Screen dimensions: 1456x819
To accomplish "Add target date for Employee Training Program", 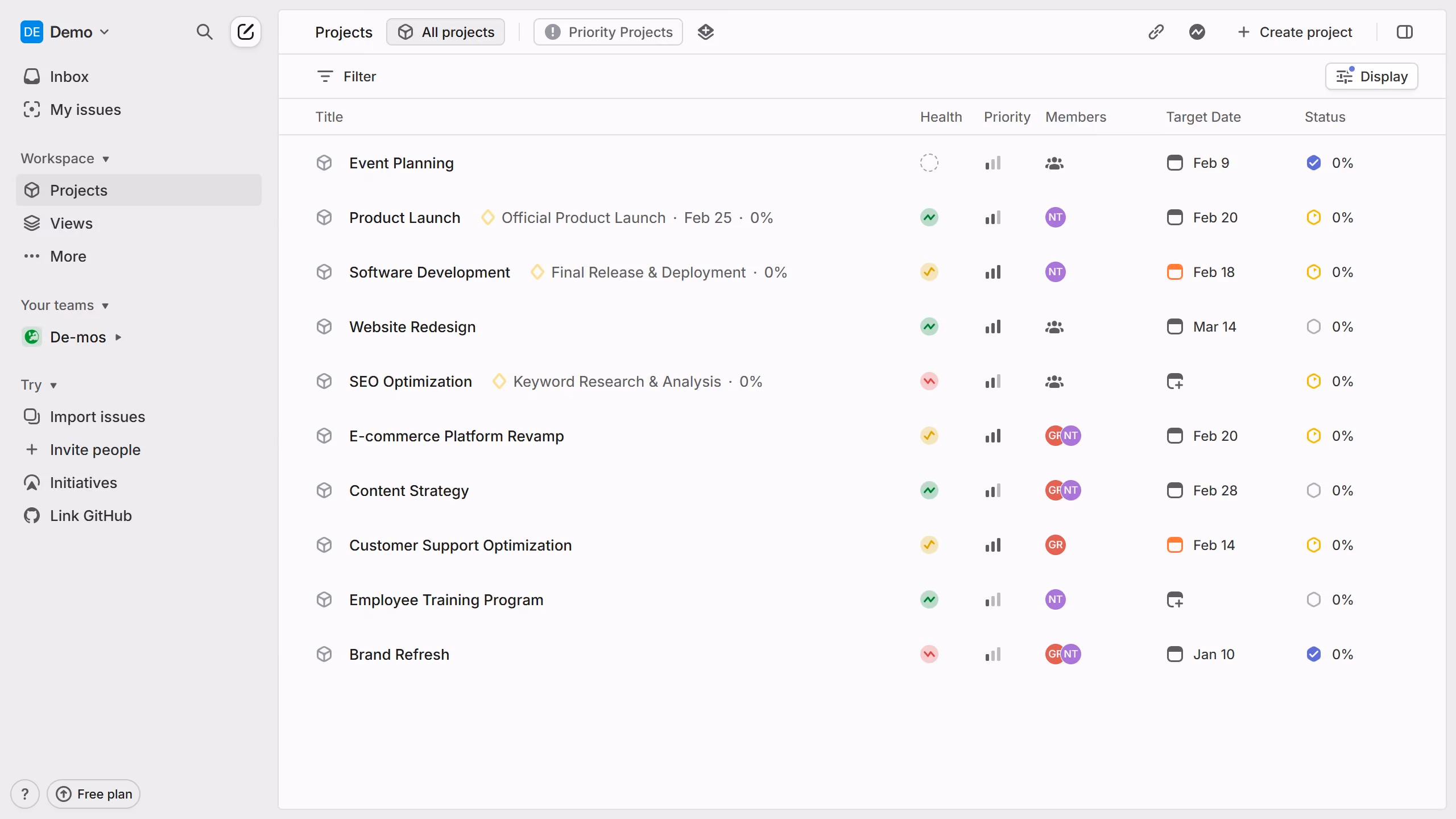I will click(x=1175, y=600).
